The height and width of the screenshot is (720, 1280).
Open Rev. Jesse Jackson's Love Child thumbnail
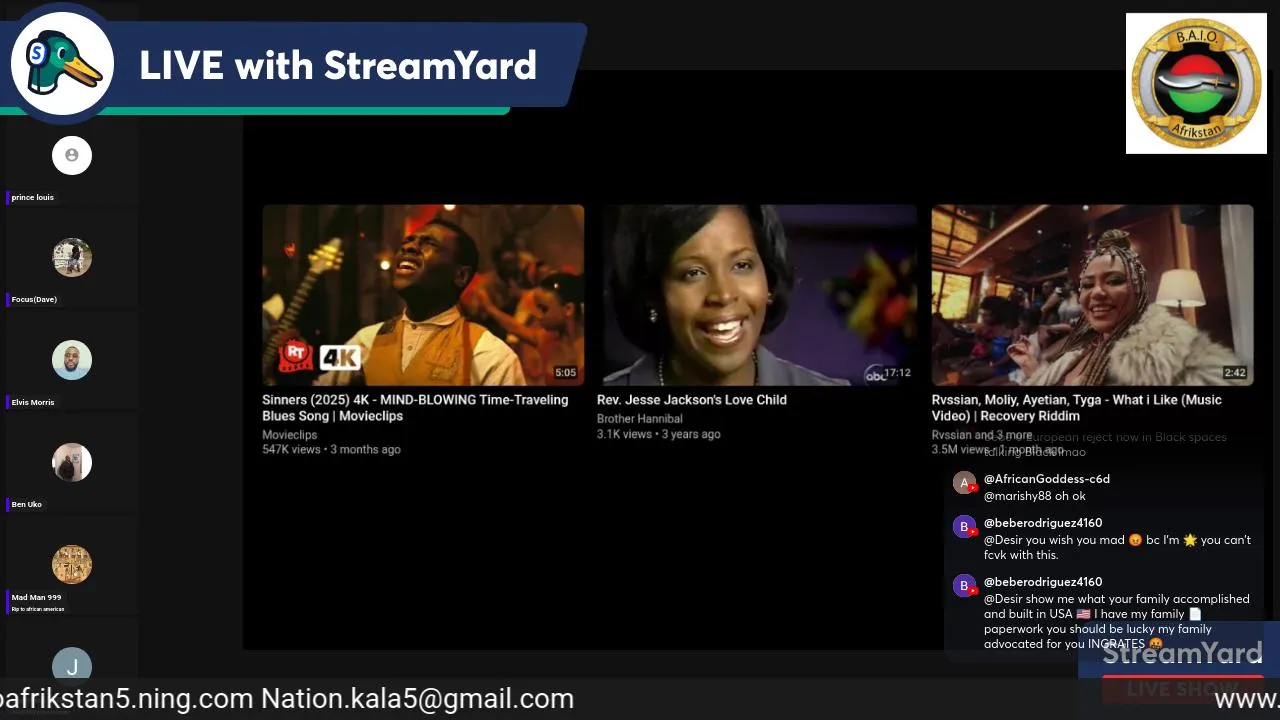click(757, 295)
